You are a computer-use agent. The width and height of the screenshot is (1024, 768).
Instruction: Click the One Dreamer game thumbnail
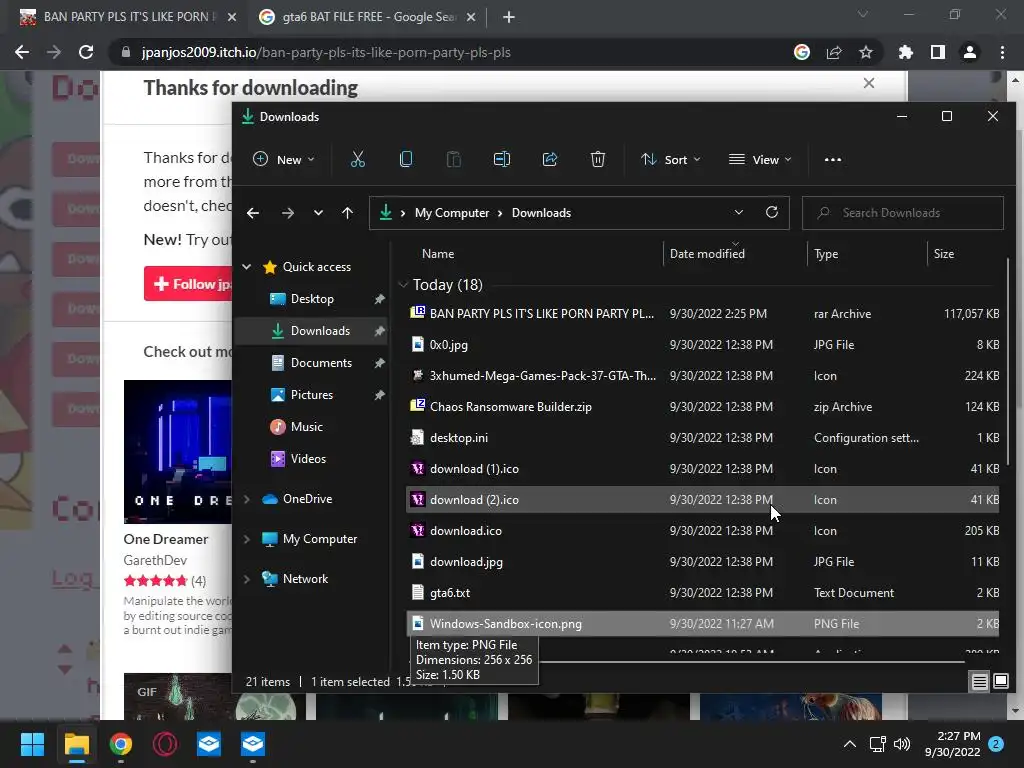click(178, 452)
